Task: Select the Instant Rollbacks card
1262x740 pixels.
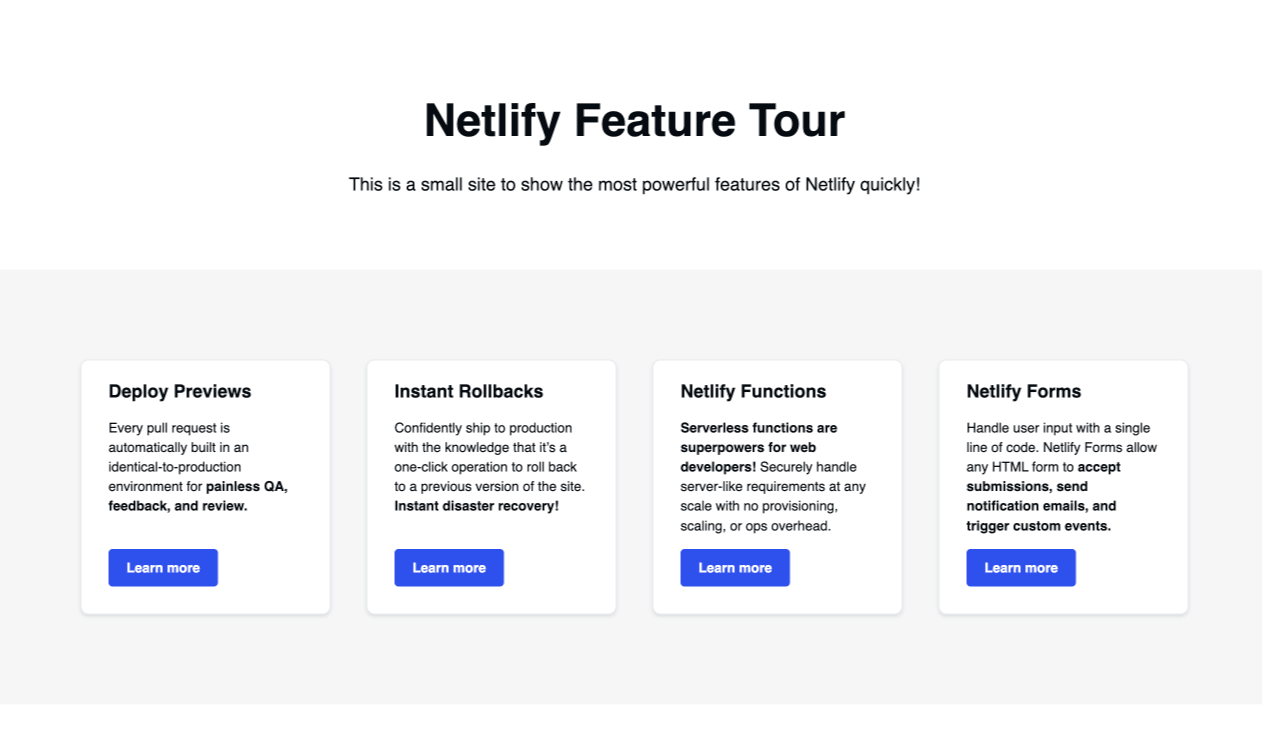Action: [x=491, y=487]
